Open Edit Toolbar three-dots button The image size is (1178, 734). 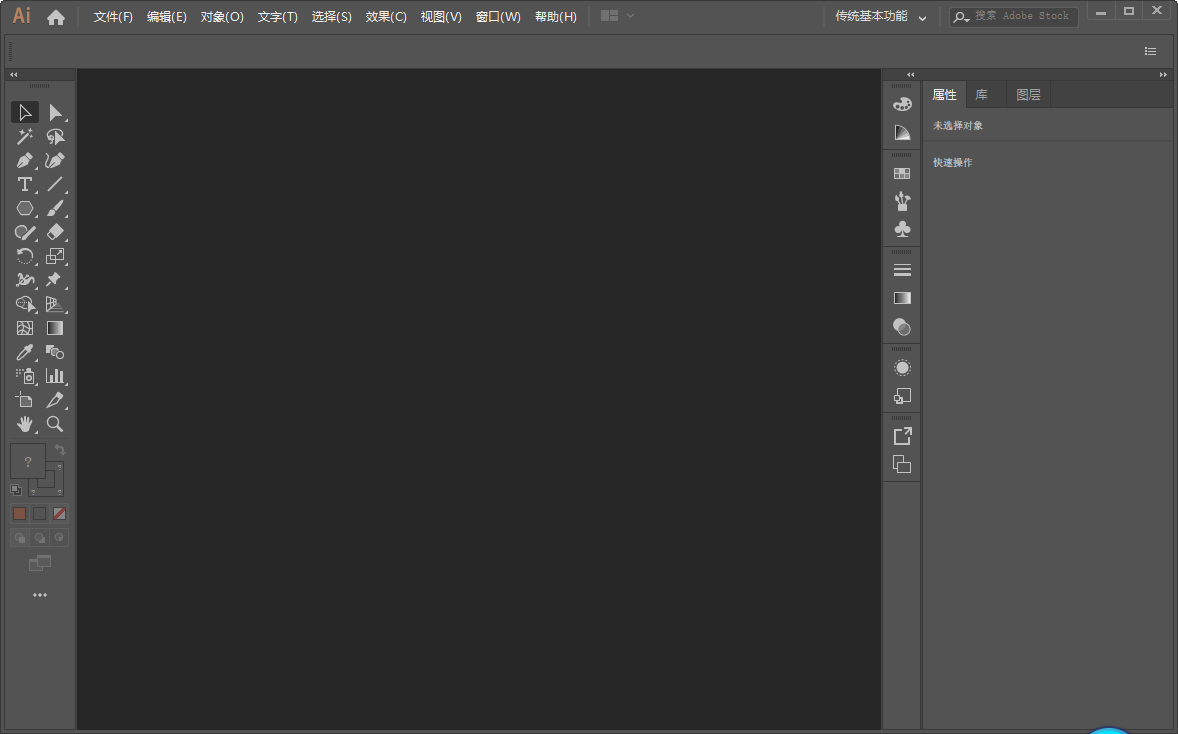click(40, 595)
